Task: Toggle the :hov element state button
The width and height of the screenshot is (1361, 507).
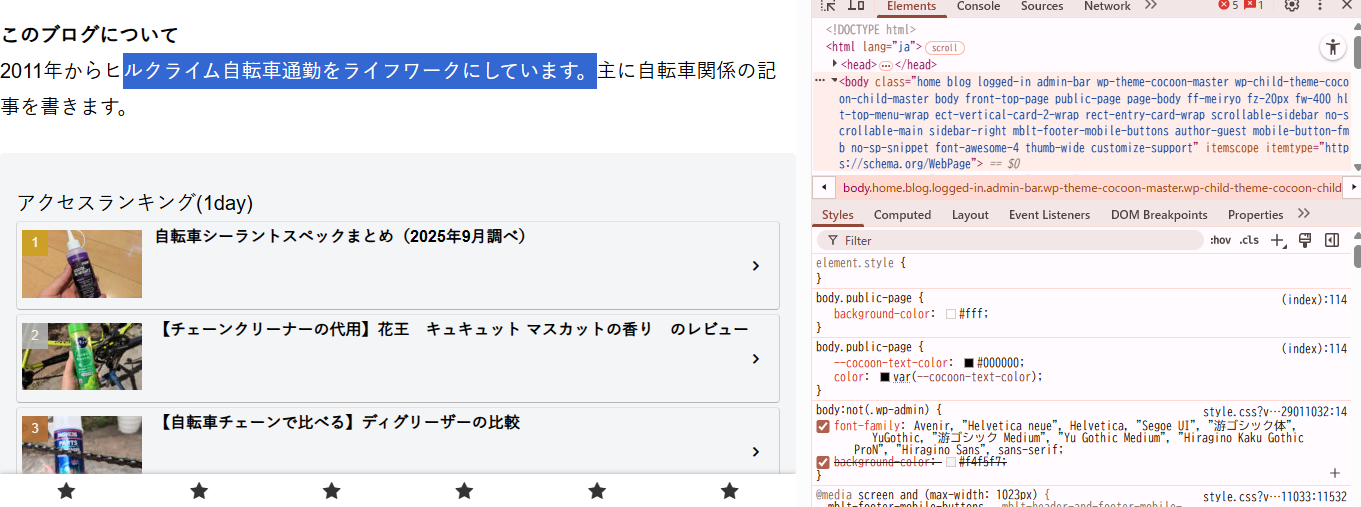Action: [1220, 240]
